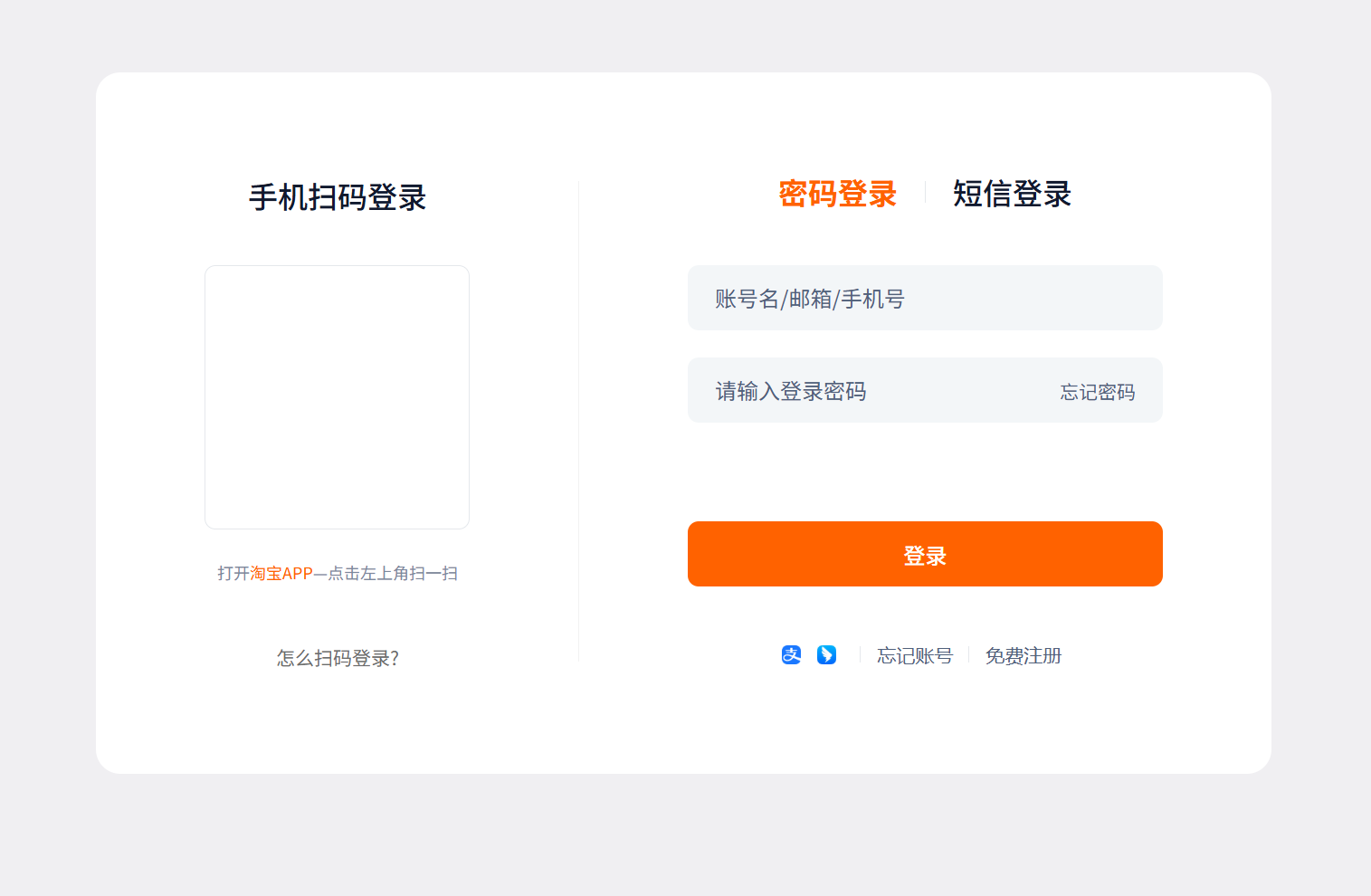This screenshot has width=1371, height=896.
Task: Select the QR code box
Action: click(337, 397)
